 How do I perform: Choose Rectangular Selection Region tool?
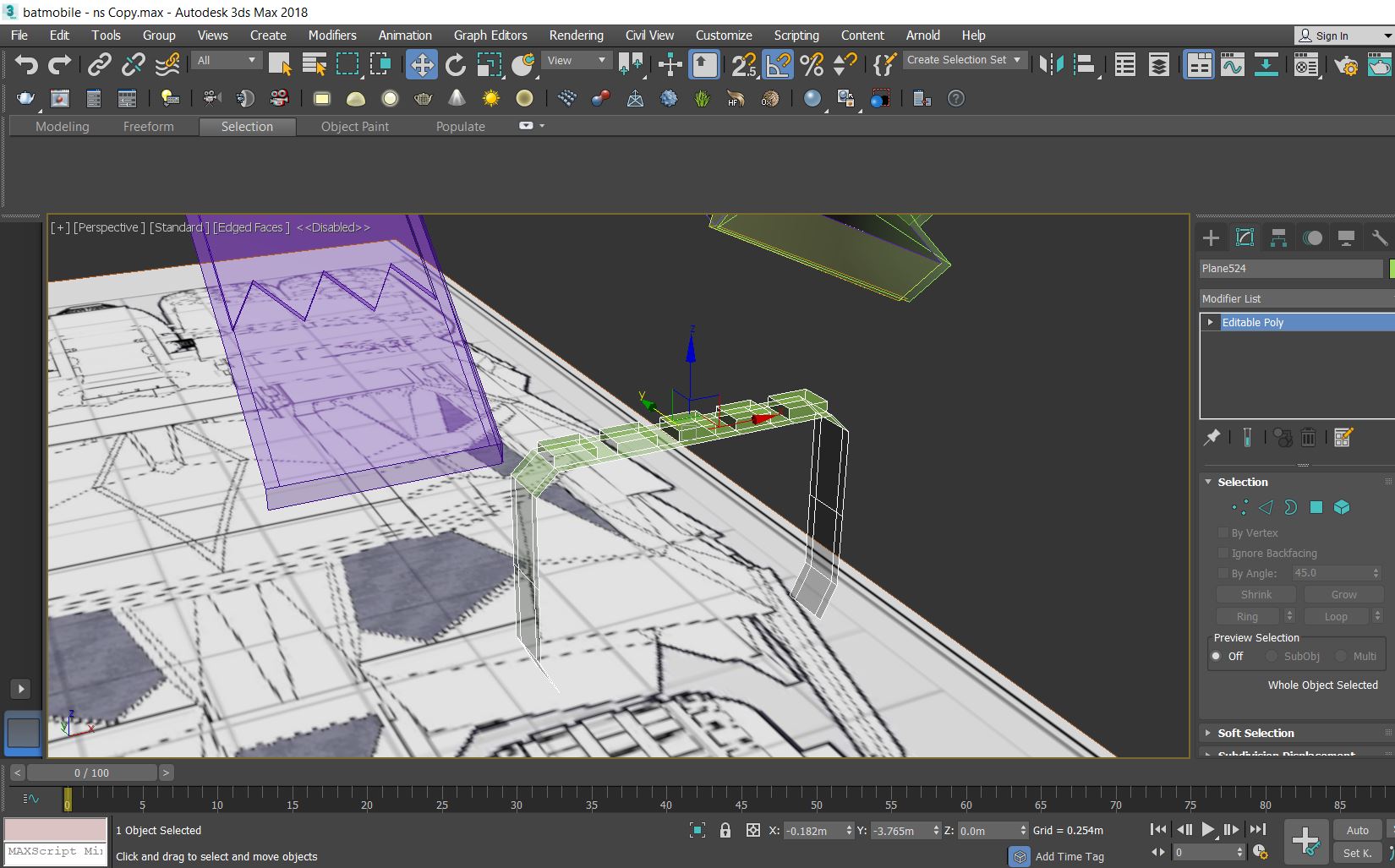point(347,64)
